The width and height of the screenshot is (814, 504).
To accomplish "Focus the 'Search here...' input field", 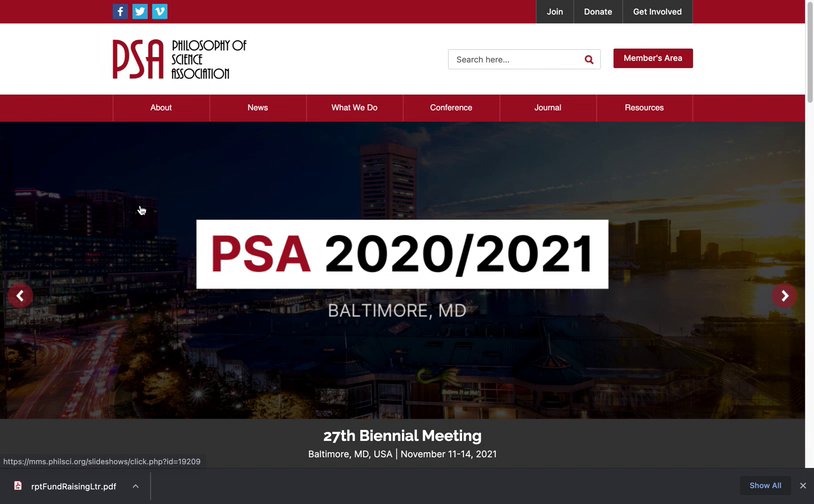I will (x=515, y=60).
